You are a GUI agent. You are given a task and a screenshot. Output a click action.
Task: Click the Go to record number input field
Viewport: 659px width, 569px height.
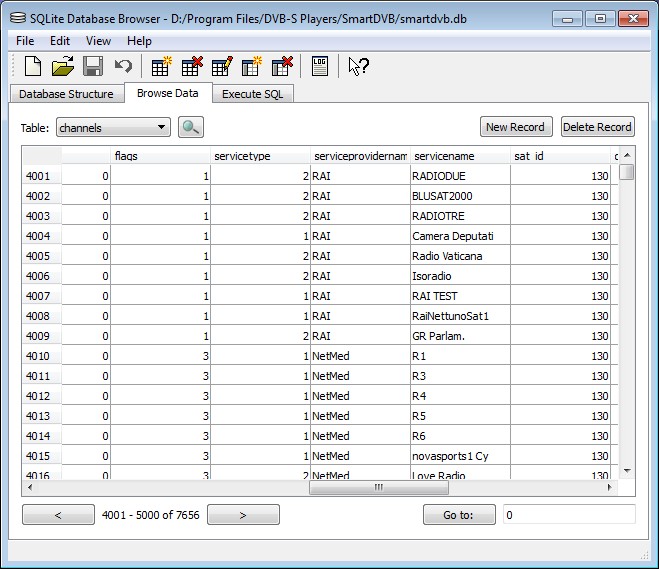569,515
